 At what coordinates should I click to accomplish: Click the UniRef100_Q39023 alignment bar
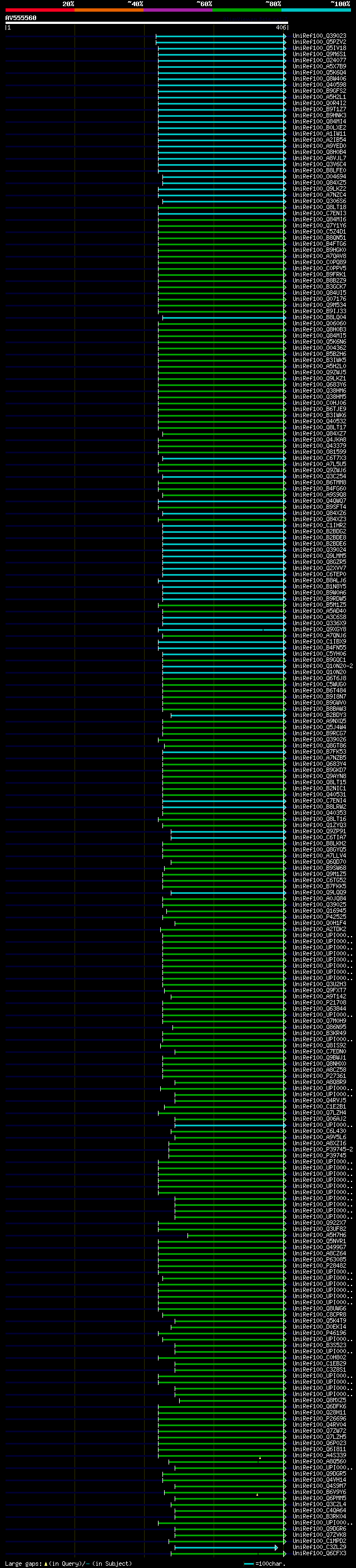point(221,36)
